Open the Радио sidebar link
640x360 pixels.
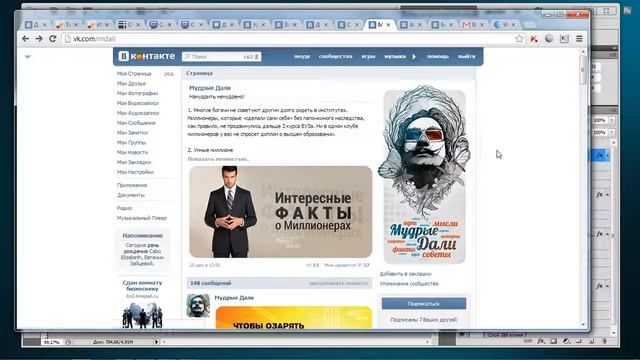(x=124, y=208)
